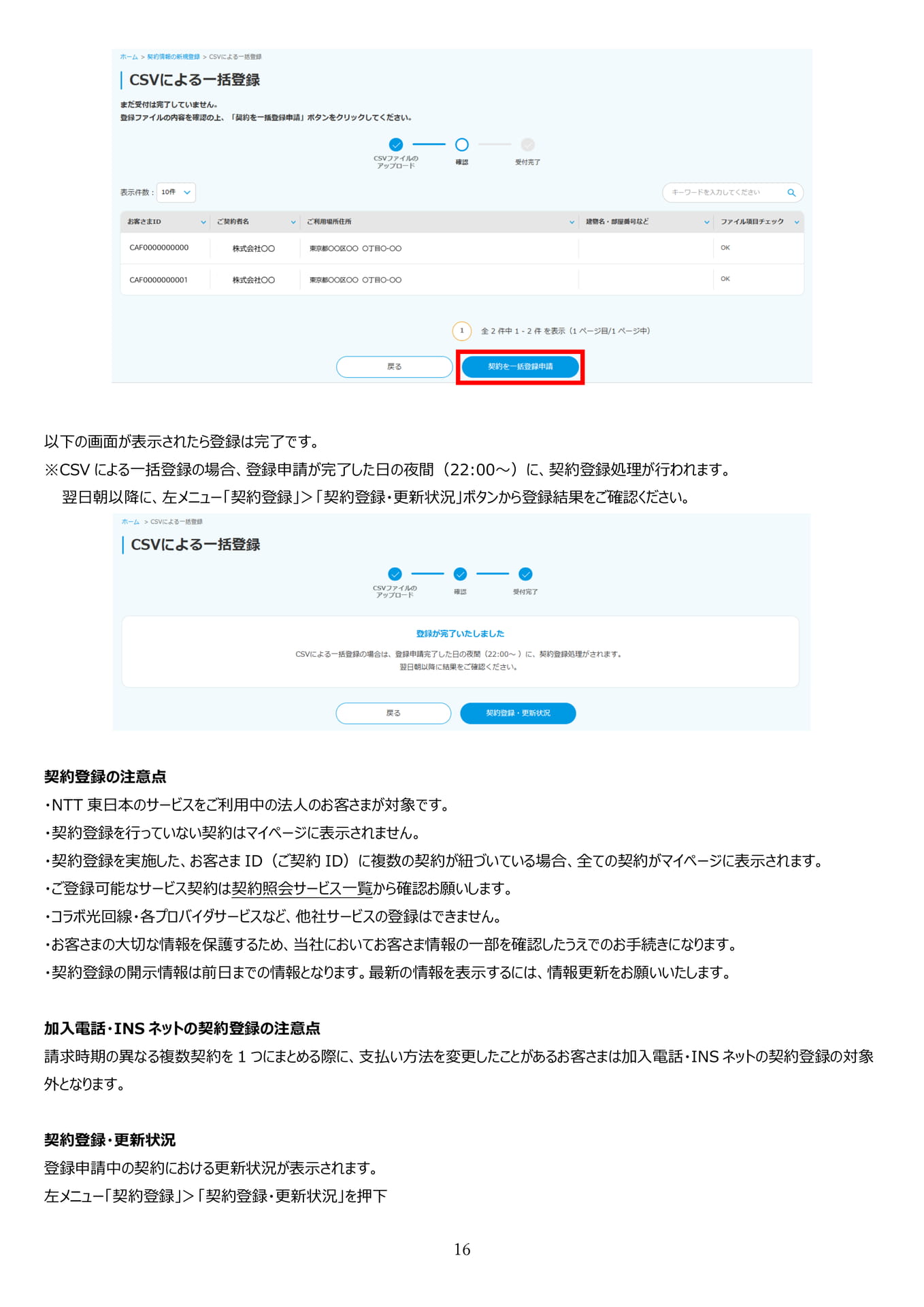Click the hollow 確認 step circle
Viewport: 924px width, 1307px height.
click(462, 144)
